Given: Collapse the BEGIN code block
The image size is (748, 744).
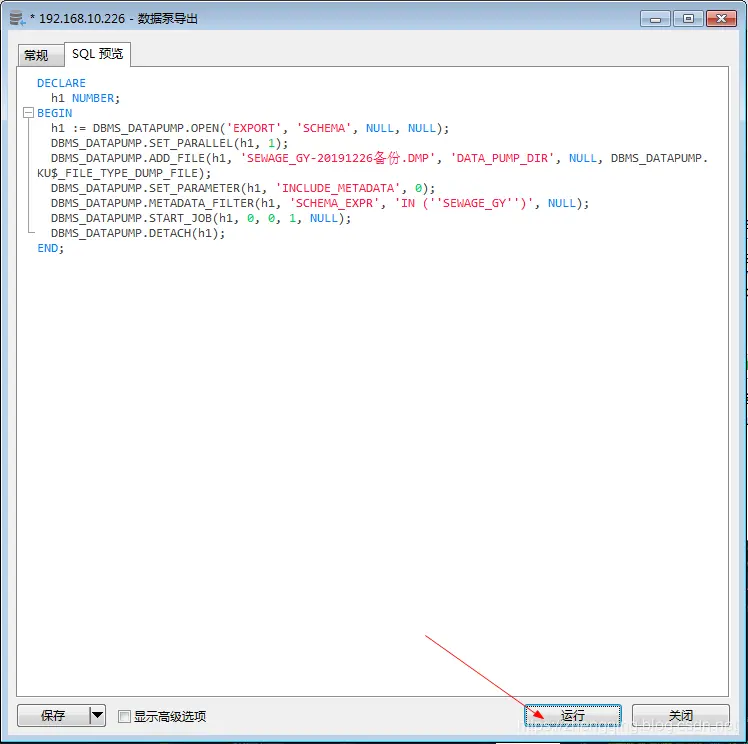Looking at the screenshot, I should click(x=28, y=113).
